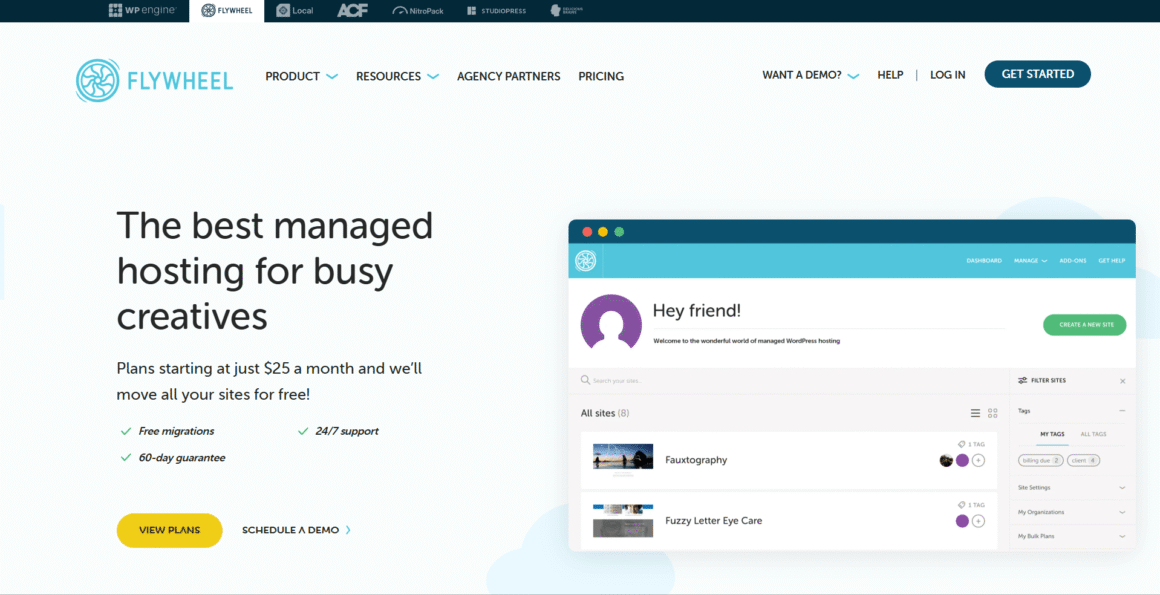This screenshot has height=595, width=1160.
Task: Click the tag icon next to Fauxtography
Action: coord(961,444)
